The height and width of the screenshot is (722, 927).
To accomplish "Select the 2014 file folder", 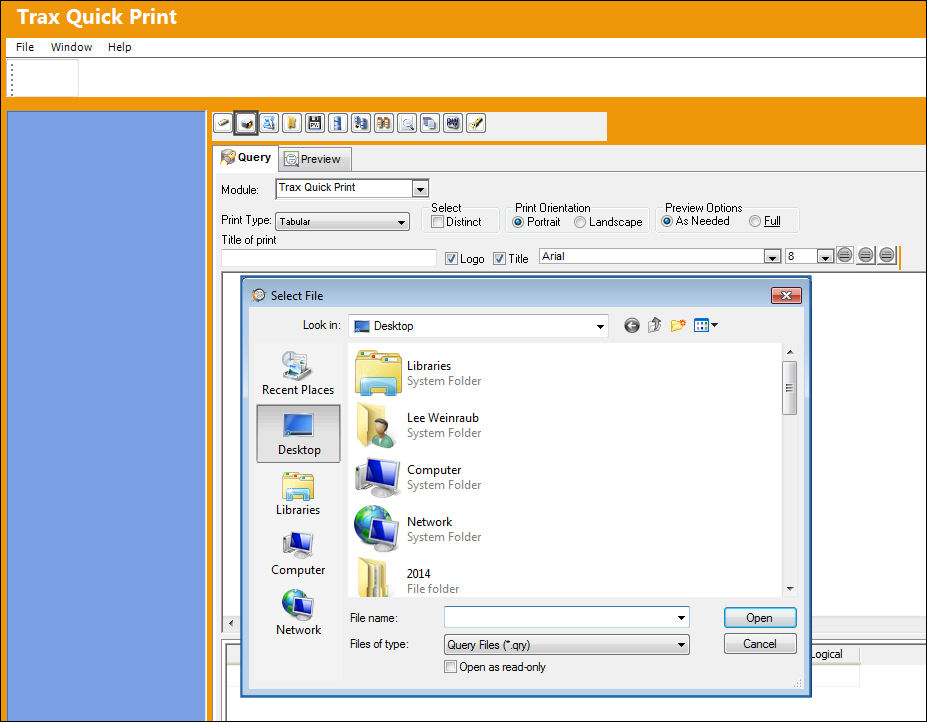I will [x=408, y=579].
